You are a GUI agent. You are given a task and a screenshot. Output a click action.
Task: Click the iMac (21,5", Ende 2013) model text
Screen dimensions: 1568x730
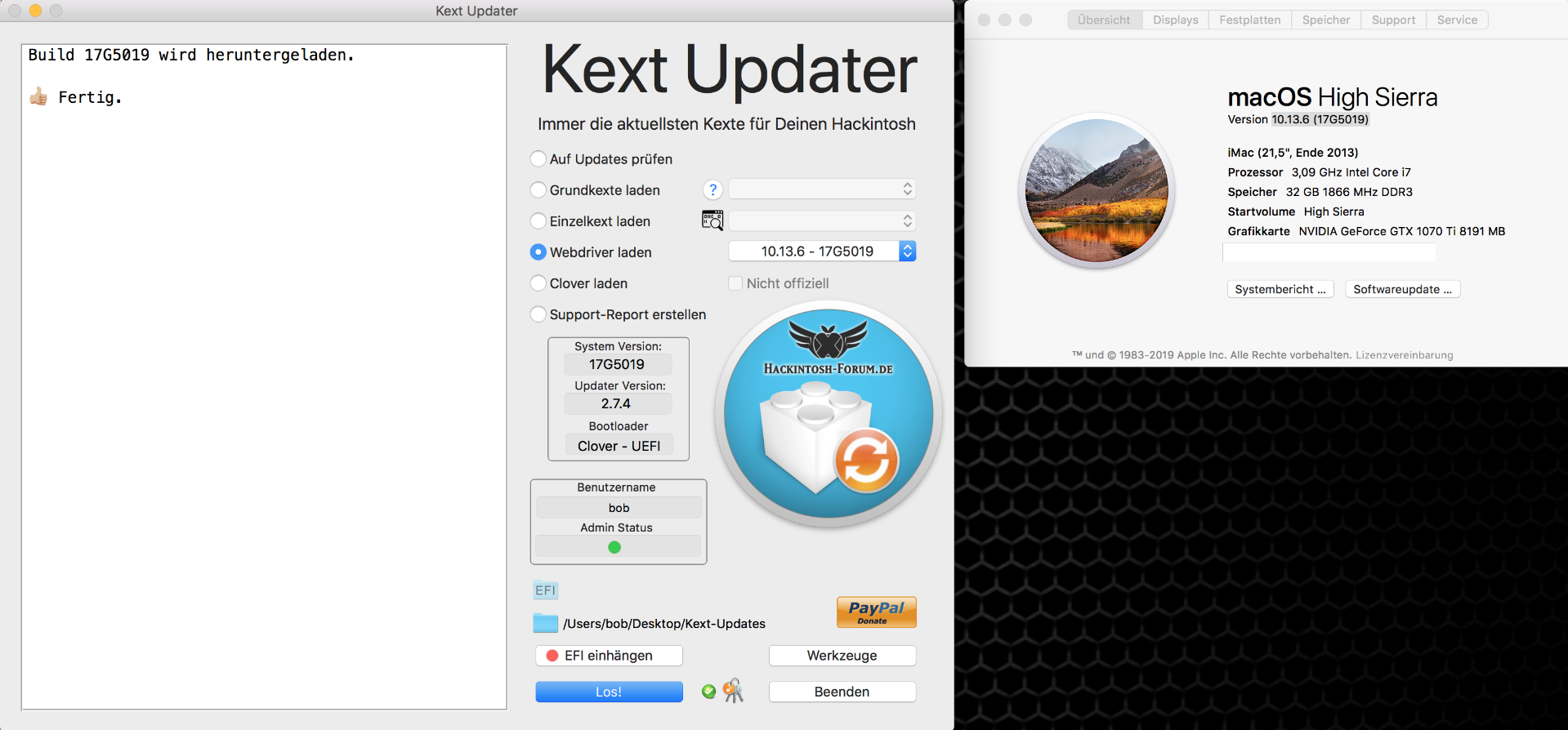coord(1293,153)
